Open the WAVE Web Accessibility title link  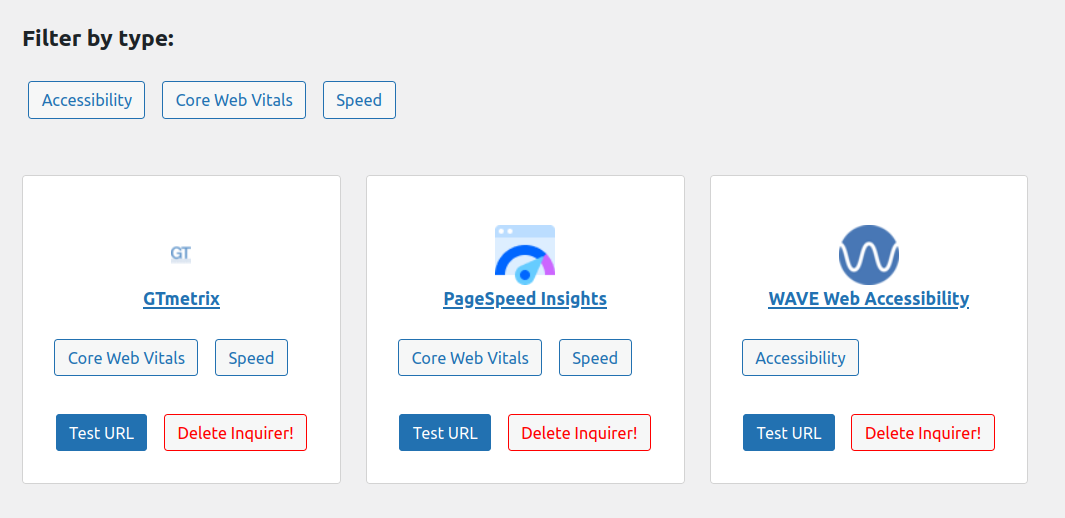coord(868,298)
